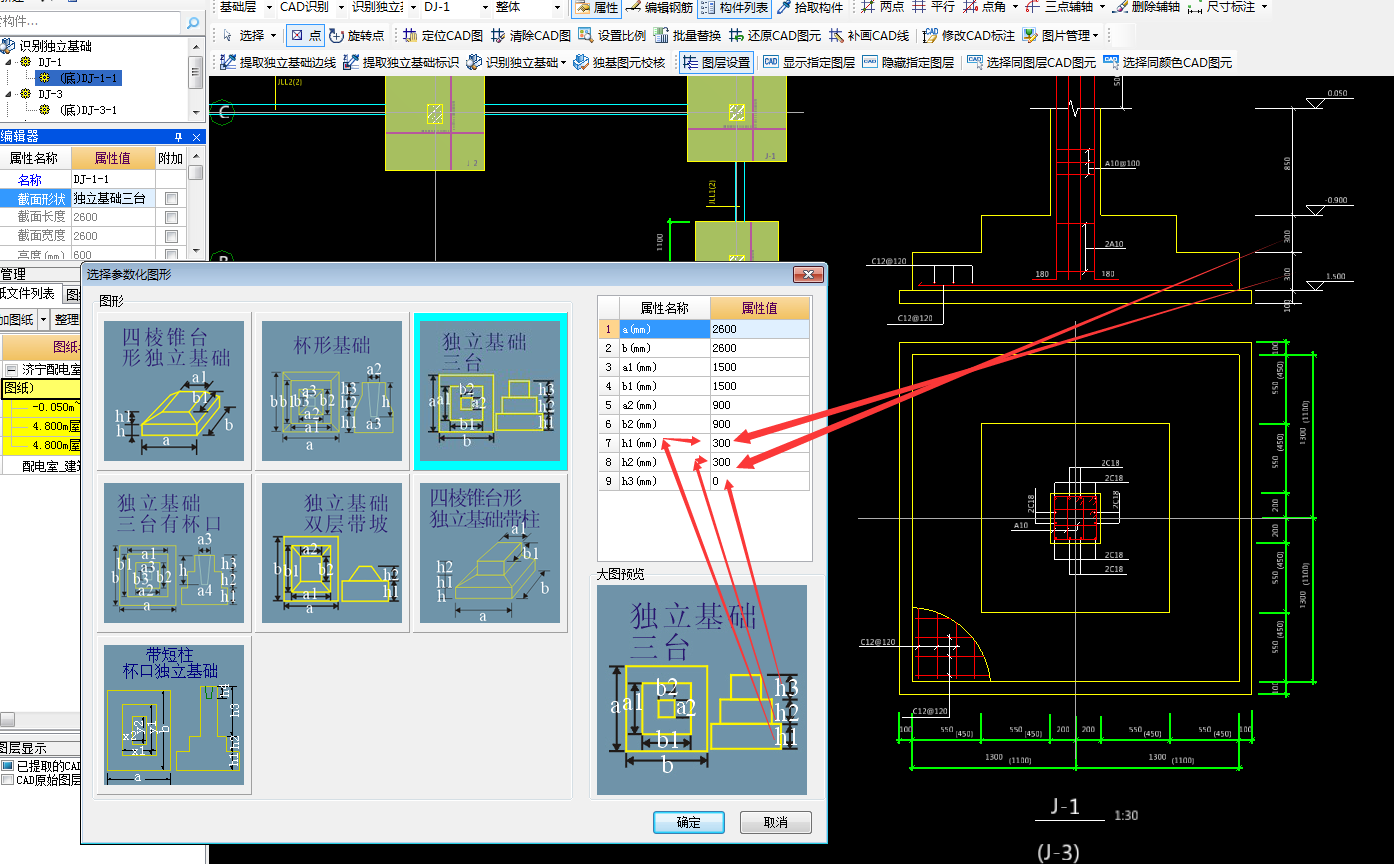Edit the a(mm) value 2600 cell

pos(760,329)
